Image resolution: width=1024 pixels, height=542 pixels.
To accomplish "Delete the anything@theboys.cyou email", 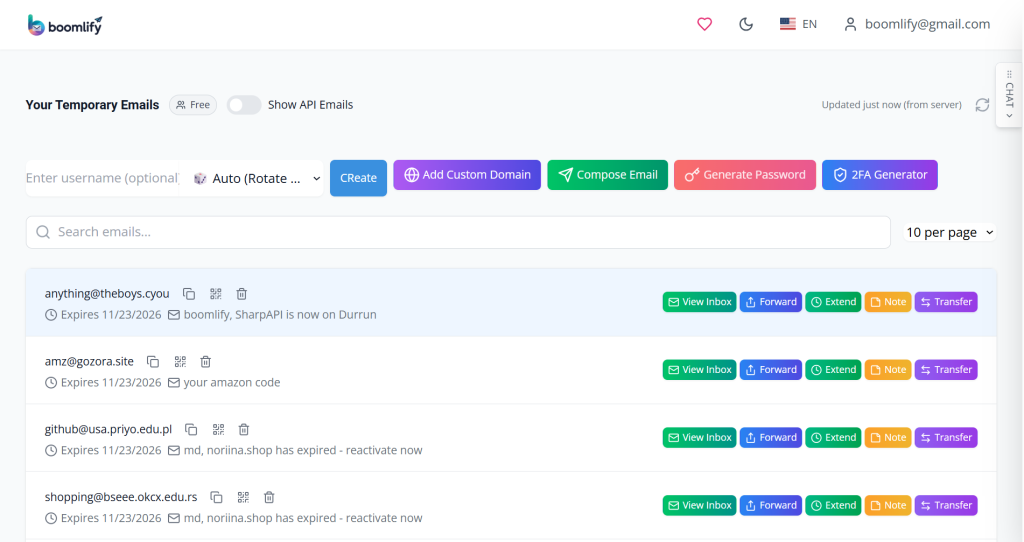I will 242,294.
